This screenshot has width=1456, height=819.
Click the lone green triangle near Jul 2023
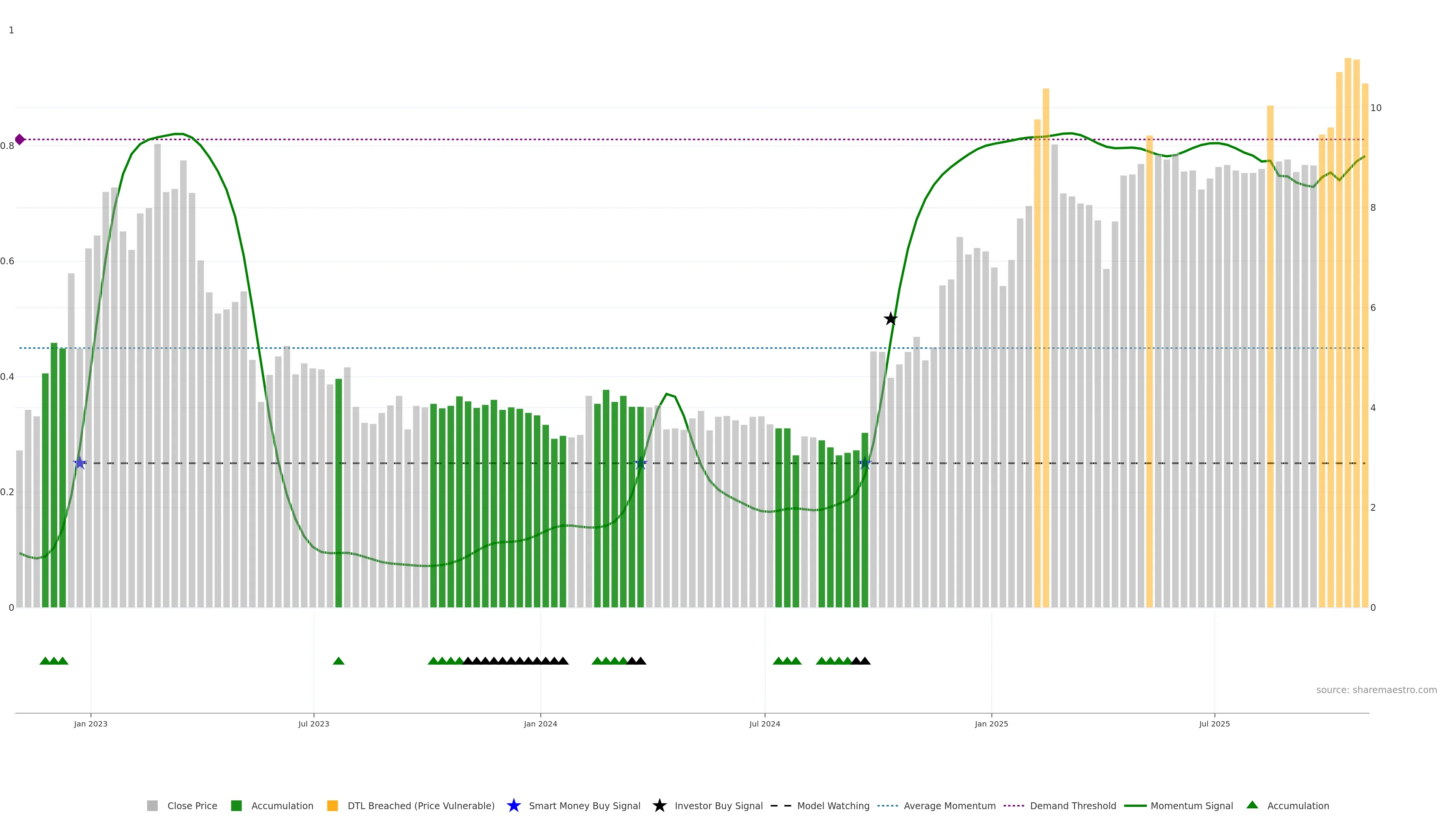pyautogui.click(x=339, y=661)
